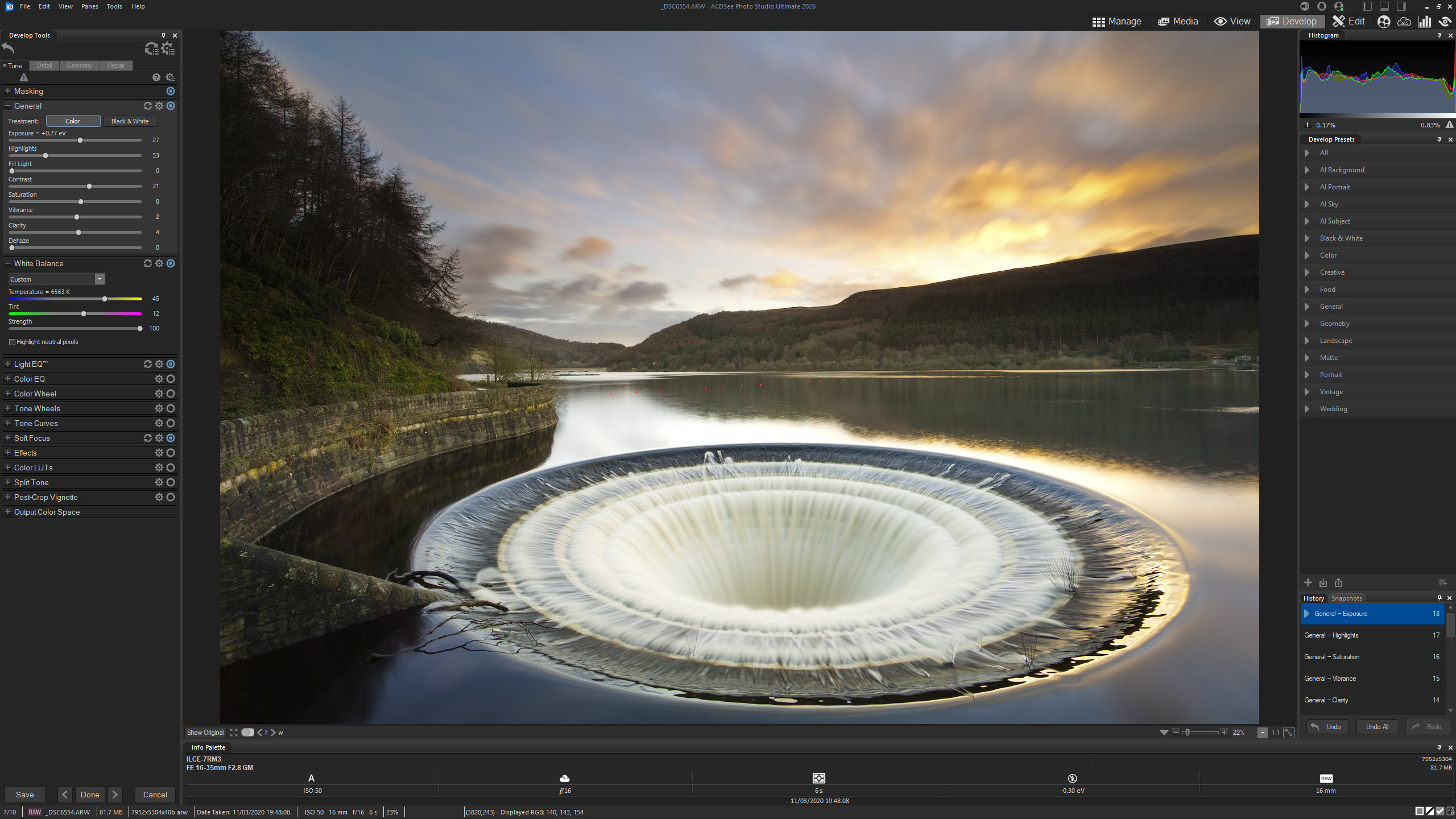Click the add new preset plus icon
This screenshot has height=819, width=1456.
(1308, 582)
